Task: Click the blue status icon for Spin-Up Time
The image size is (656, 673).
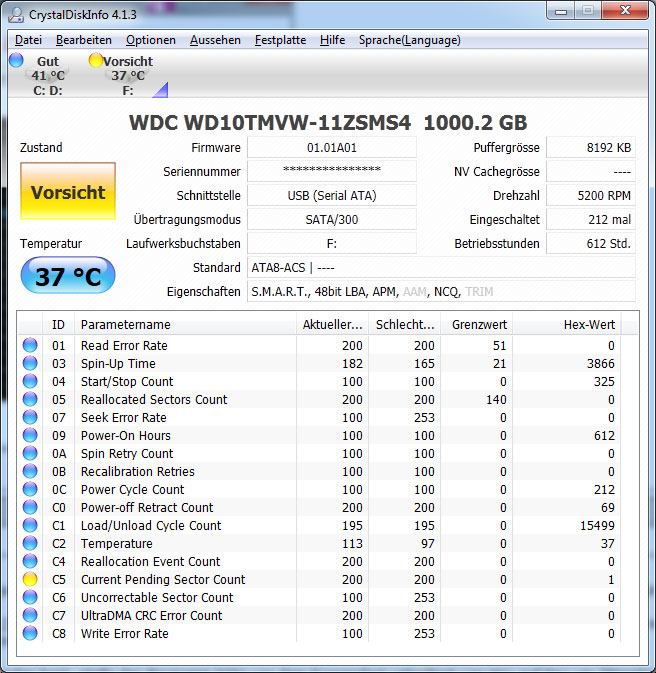Action: coord(30,363)
